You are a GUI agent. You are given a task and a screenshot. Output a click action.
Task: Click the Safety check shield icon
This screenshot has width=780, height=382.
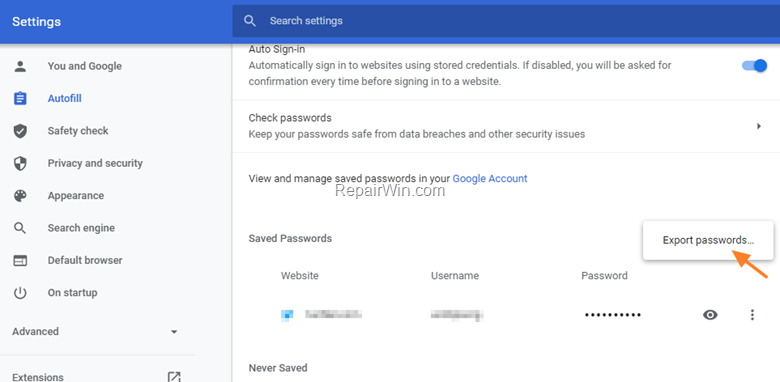pos(20,131)
